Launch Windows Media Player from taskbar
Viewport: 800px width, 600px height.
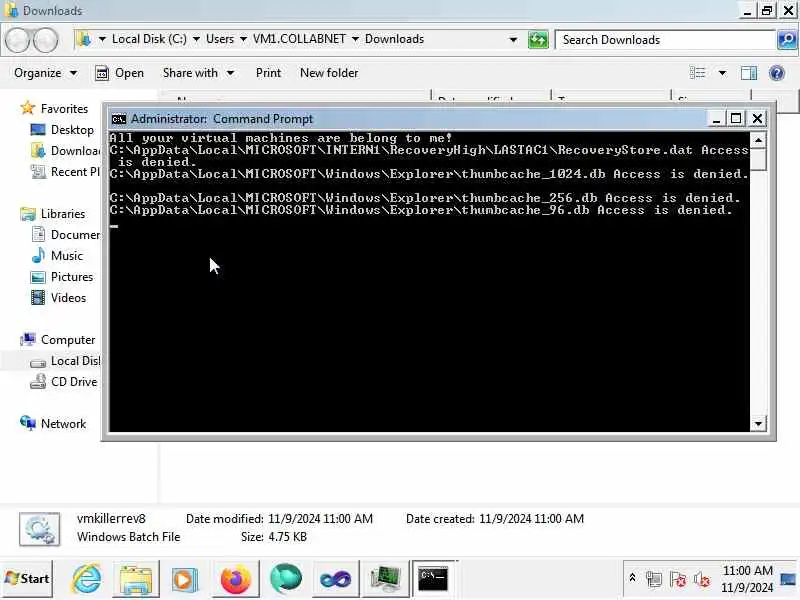click(185, 579)
